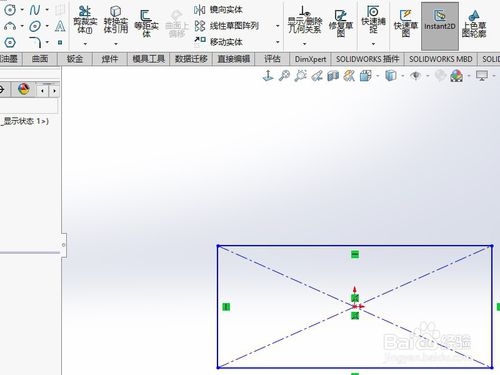Switch to the 模具工具 tab
Image resolution: width=500 pixels, height=375 pixels.
[x=149, y=59]
